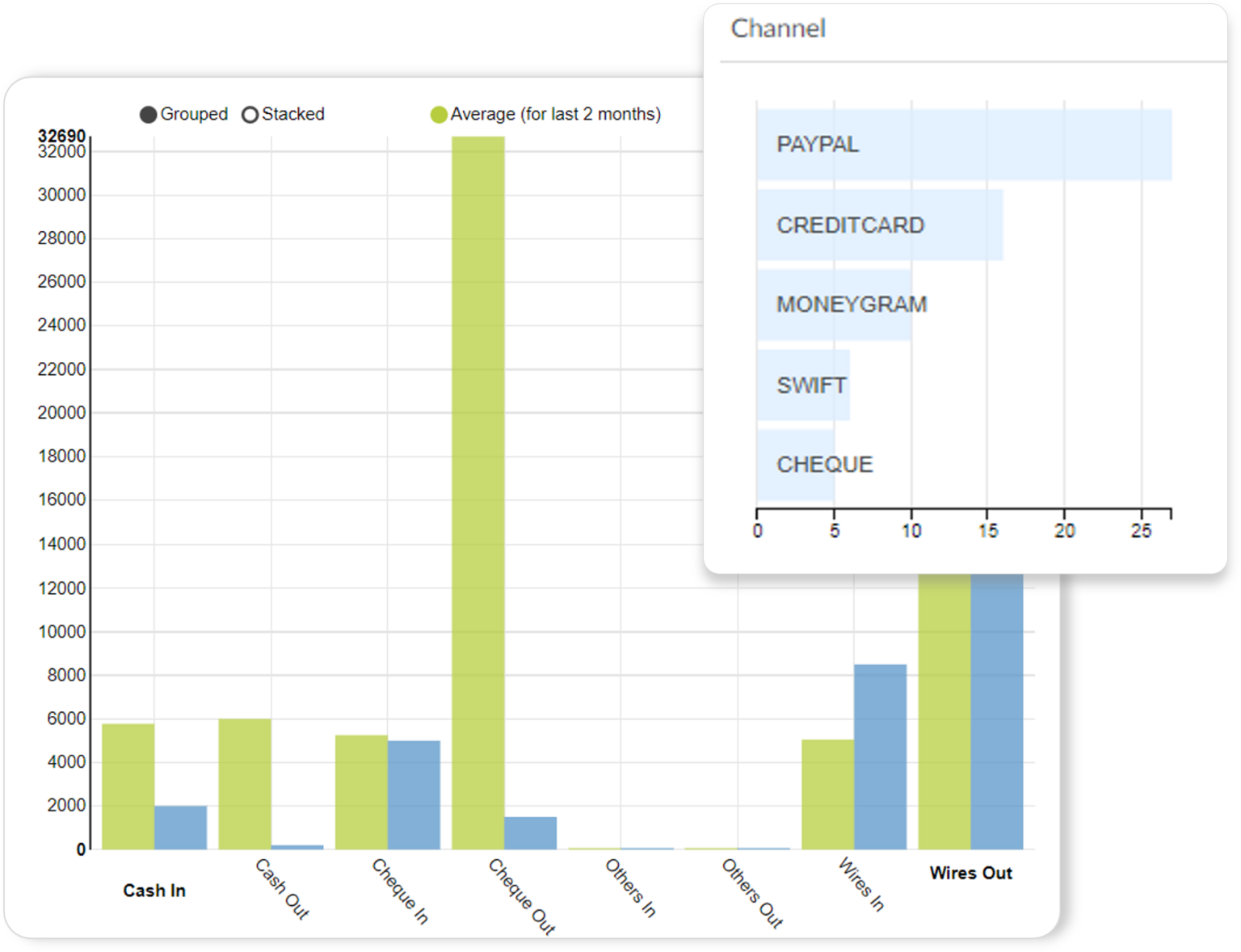Click the Channel panel title

pyautogui.click(x=778, y=29)
